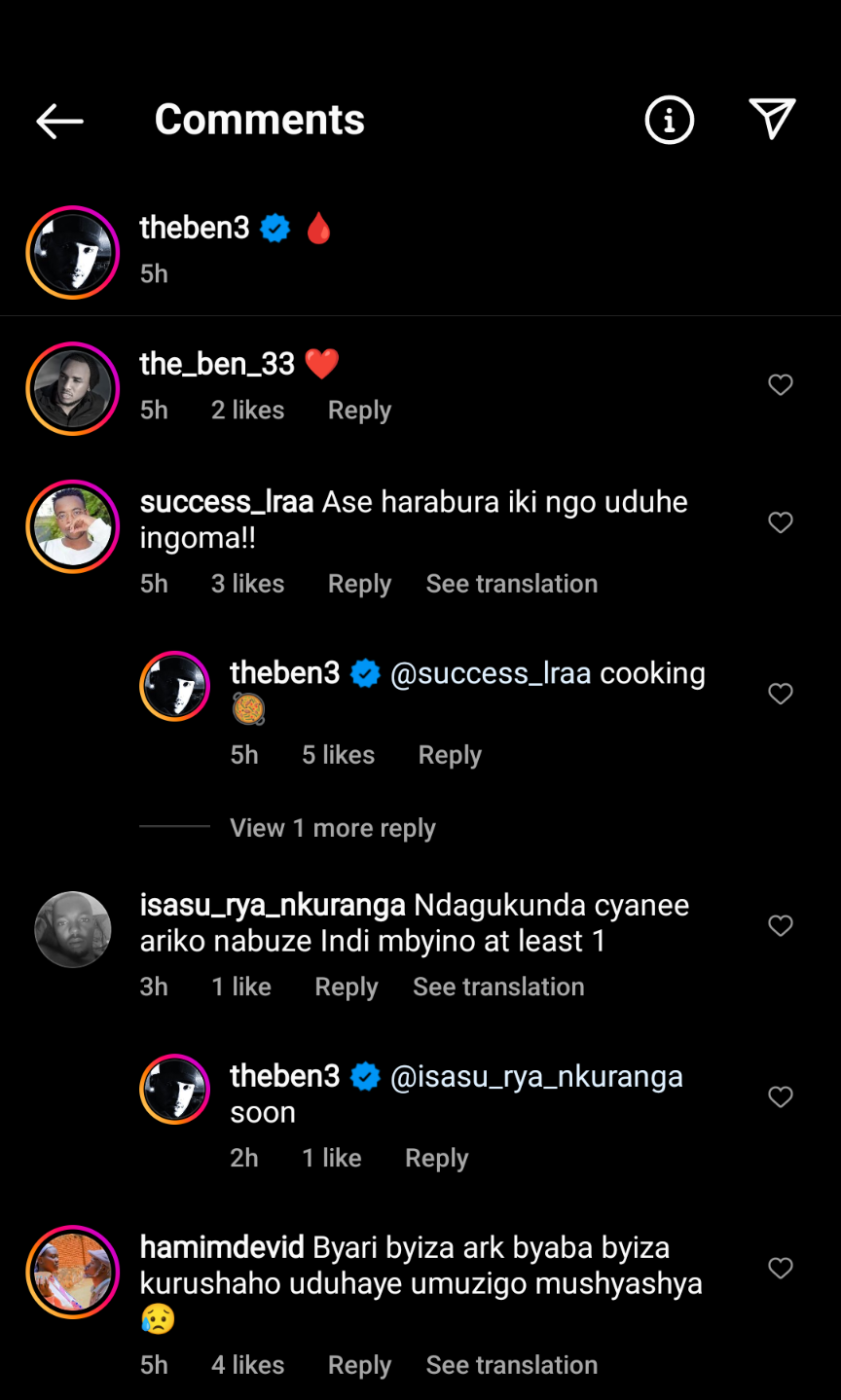Viewport: 841px width, 1400px height.
Task: Open theben3's profile picture in the caption
Action: click(73, 252)
